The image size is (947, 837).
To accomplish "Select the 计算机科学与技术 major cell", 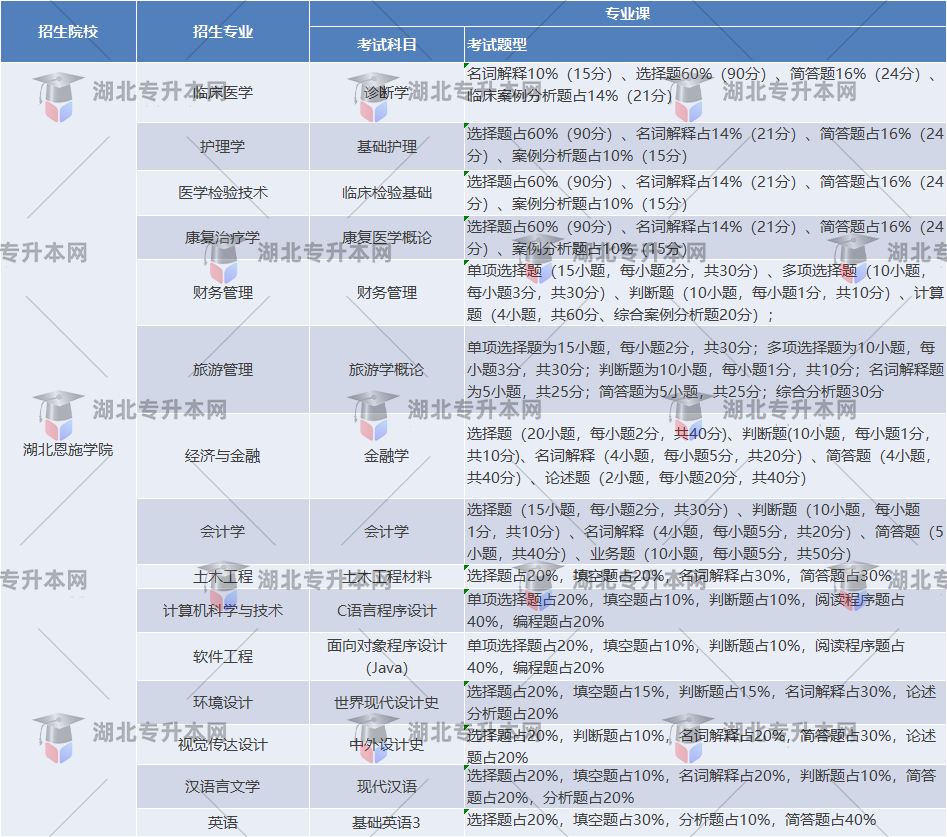I will (x=223, y=611).
